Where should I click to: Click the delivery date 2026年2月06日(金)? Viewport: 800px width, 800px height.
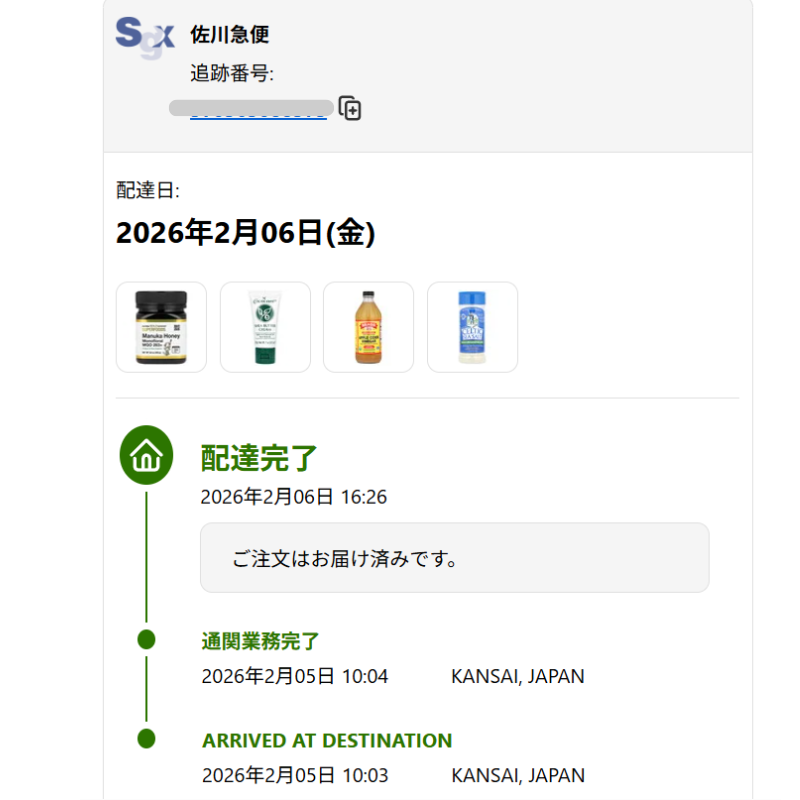pos(245,233)
